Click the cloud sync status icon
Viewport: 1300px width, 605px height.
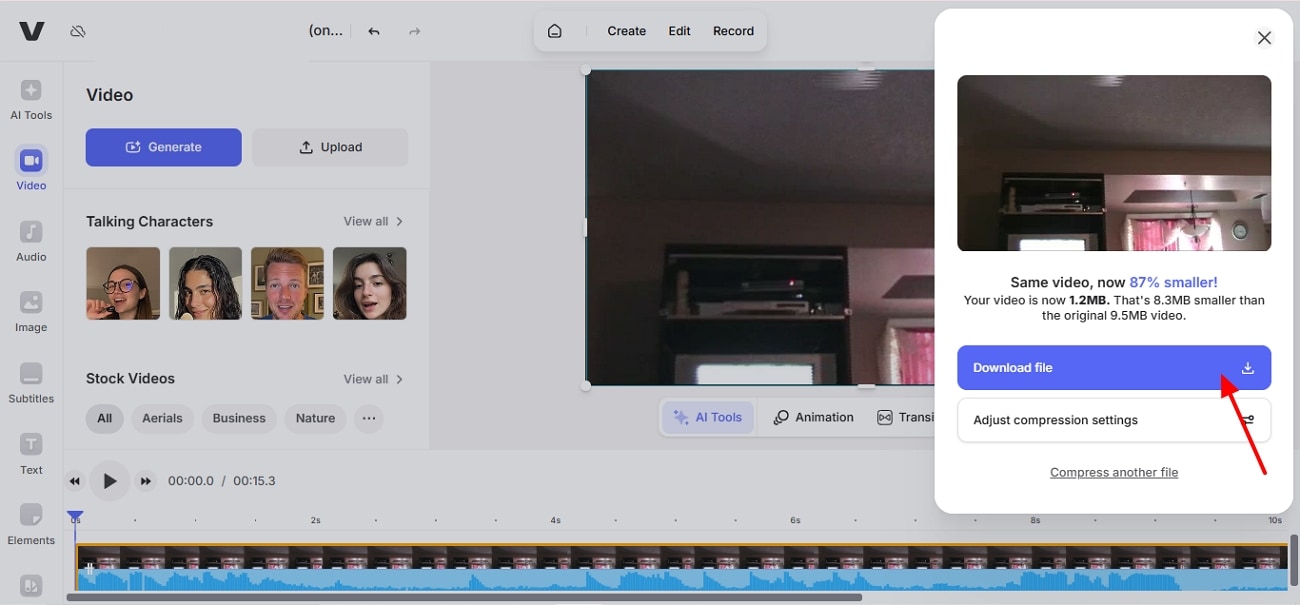click(78, 31)
